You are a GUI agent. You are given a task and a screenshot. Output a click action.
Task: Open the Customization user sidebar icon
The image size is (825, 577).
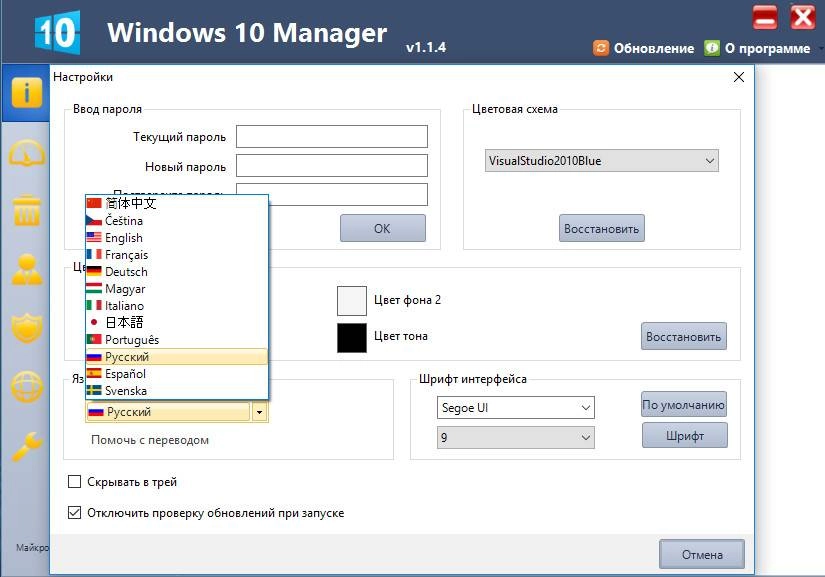click(26, 269)
